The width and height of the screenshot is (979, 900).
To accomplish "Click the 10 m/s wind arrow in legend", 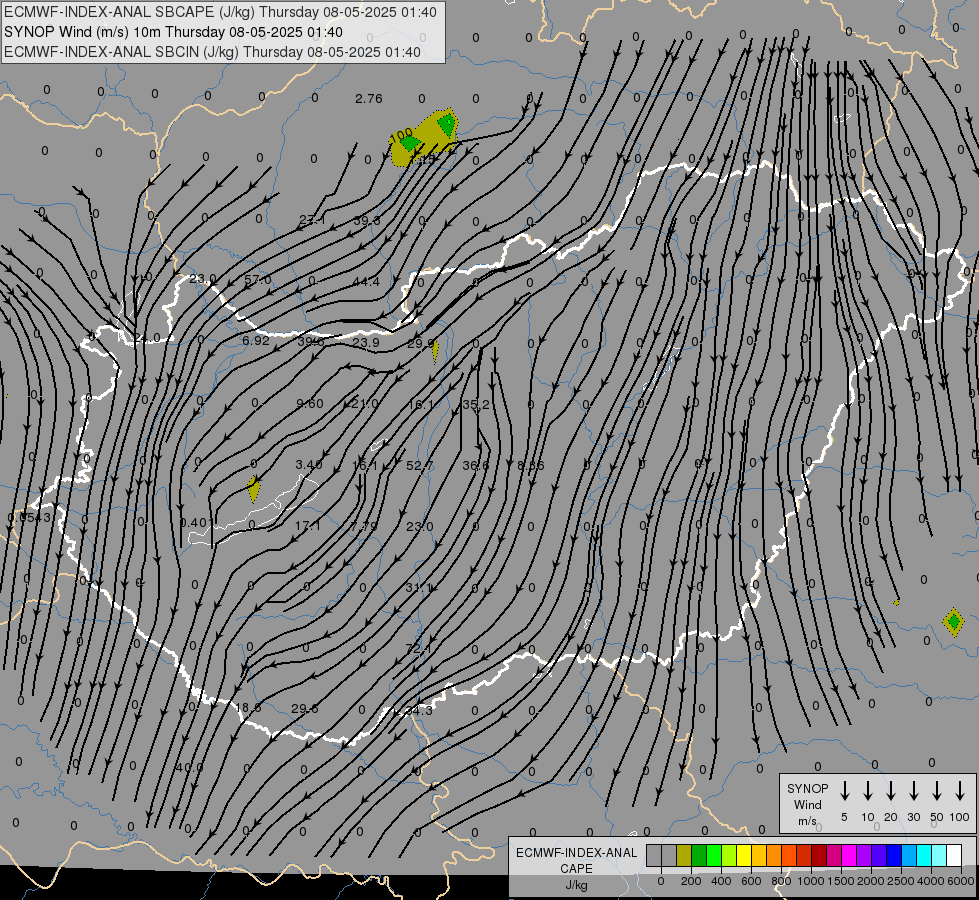I will (x=868, y=791).
